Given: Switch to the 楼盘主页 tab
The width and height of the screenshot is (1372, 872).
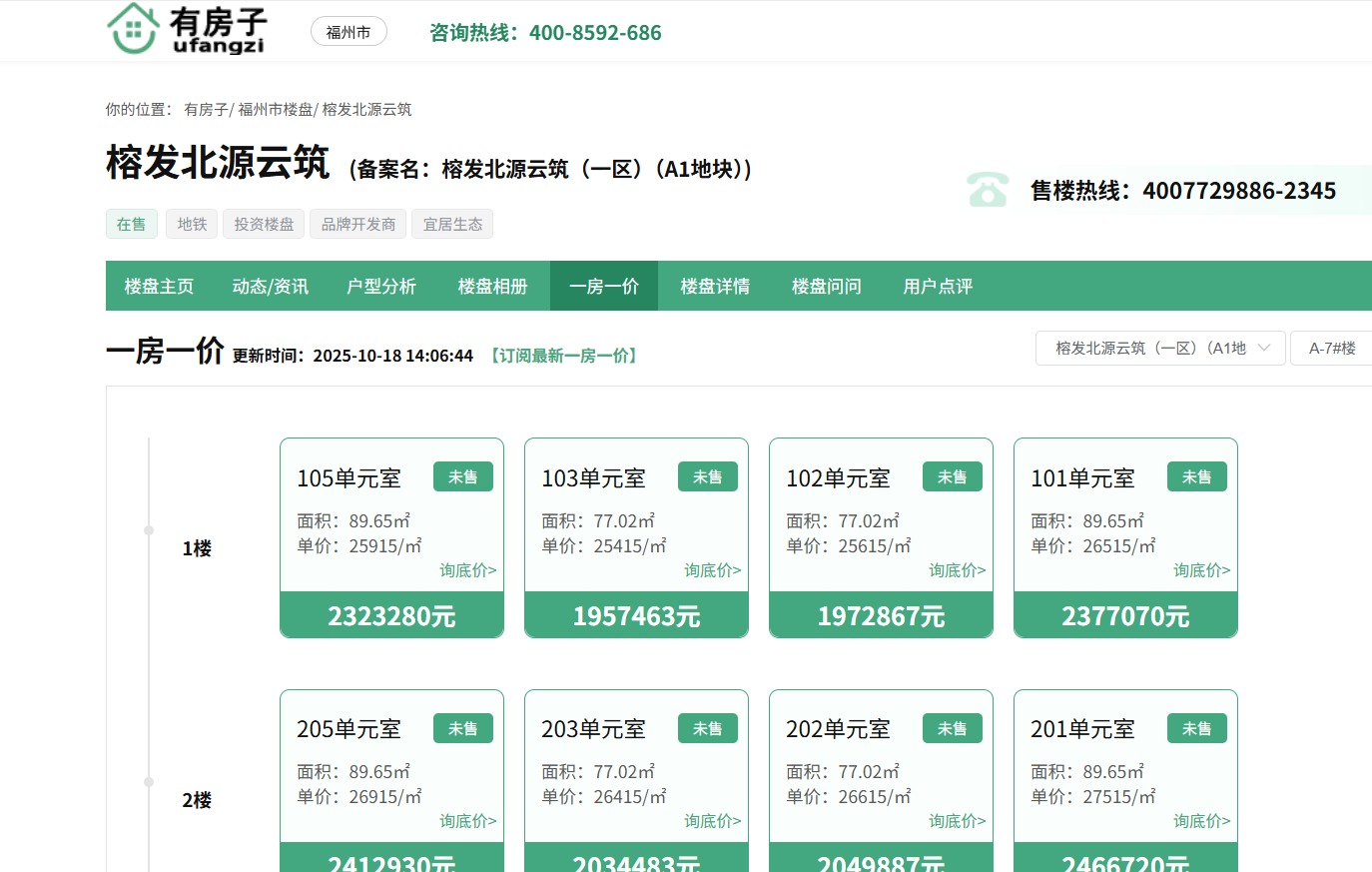Looking at the screenshot, I should pyautogui.click(x=159, y=287).
